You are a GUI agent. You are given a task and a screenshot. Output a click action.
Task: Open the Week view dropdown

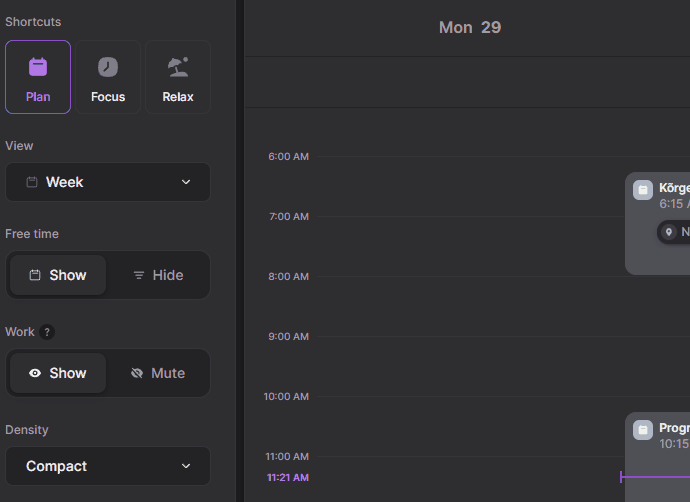tap(108, 182)
